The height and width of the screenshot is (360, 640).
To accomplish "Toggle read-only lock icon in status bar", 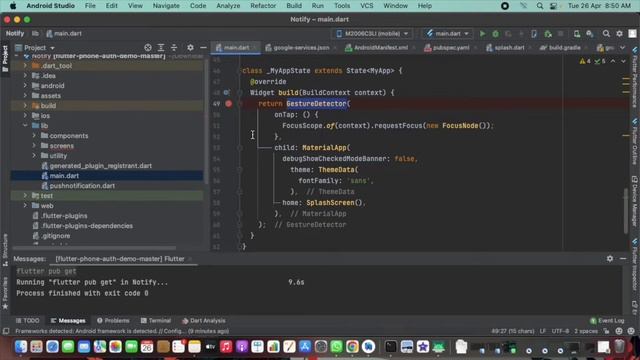I will coord(607,331).
